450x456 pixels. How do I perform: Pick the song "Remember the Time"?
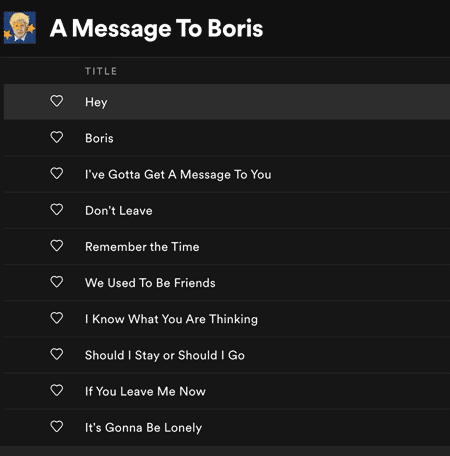(x=142, y=247)
